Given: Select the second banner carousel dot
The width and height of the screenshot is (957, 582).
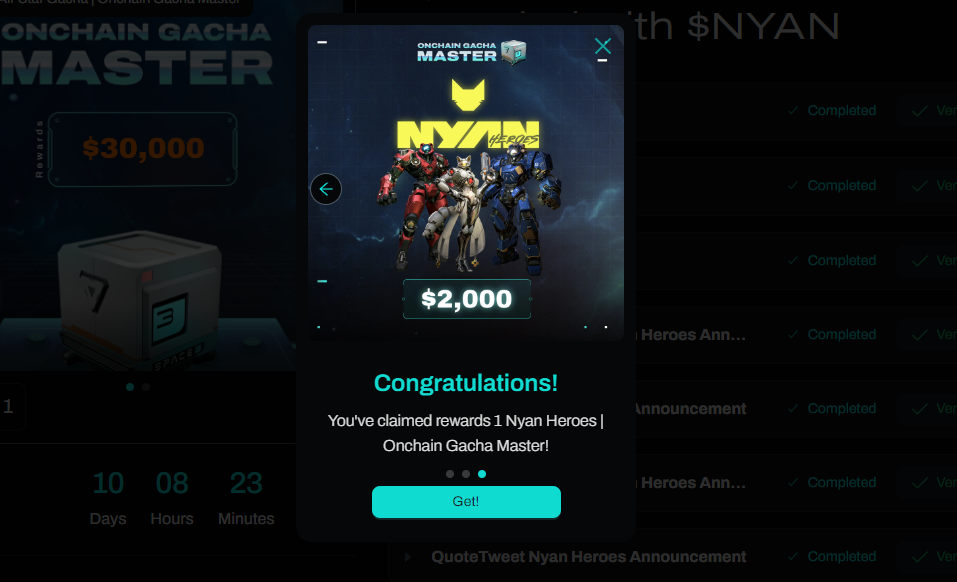Looking at the screenshot, I should click(146, 387).
